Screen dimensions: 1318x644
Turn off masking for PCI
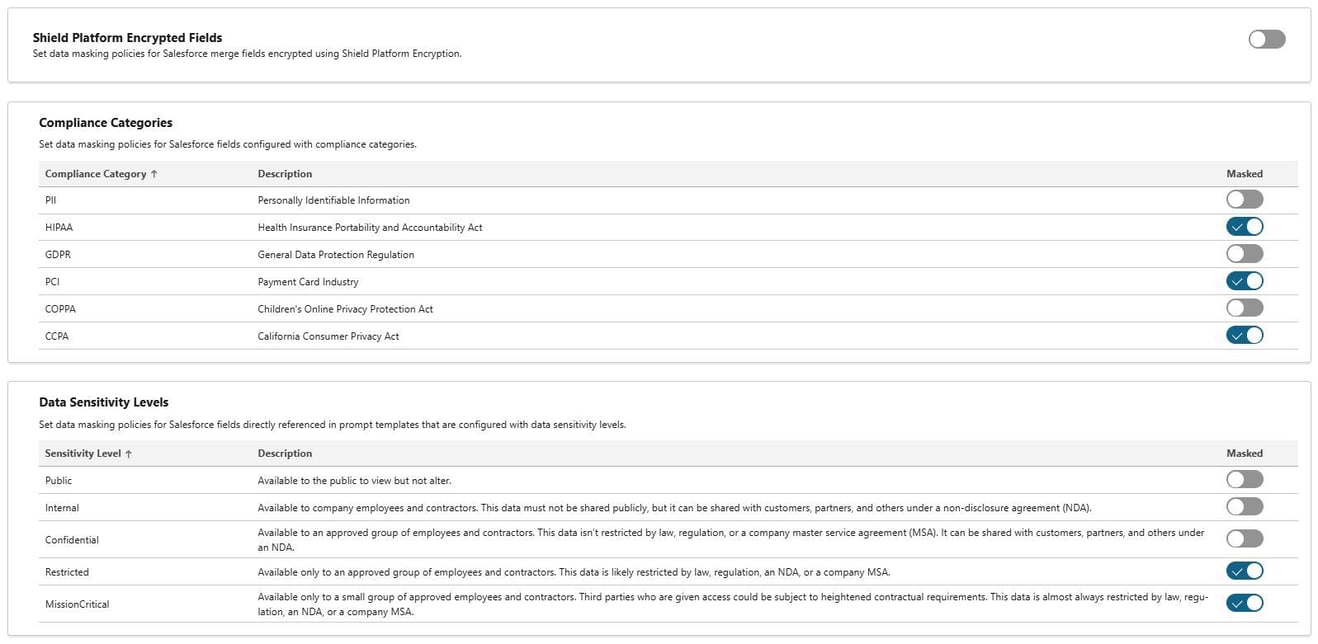1244,280
